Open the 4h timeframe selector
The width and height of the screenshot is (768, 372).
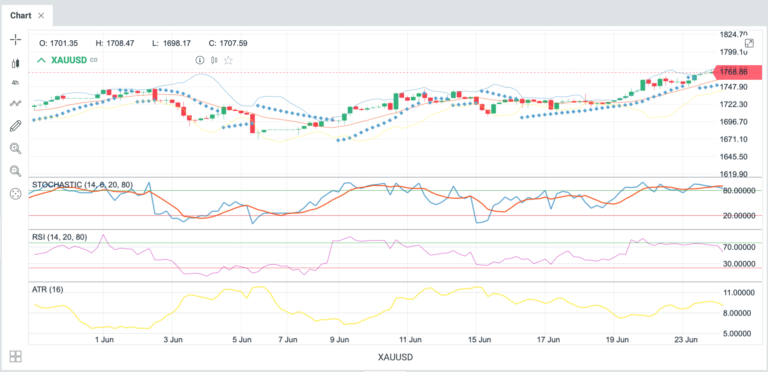[x=15, y=83]
